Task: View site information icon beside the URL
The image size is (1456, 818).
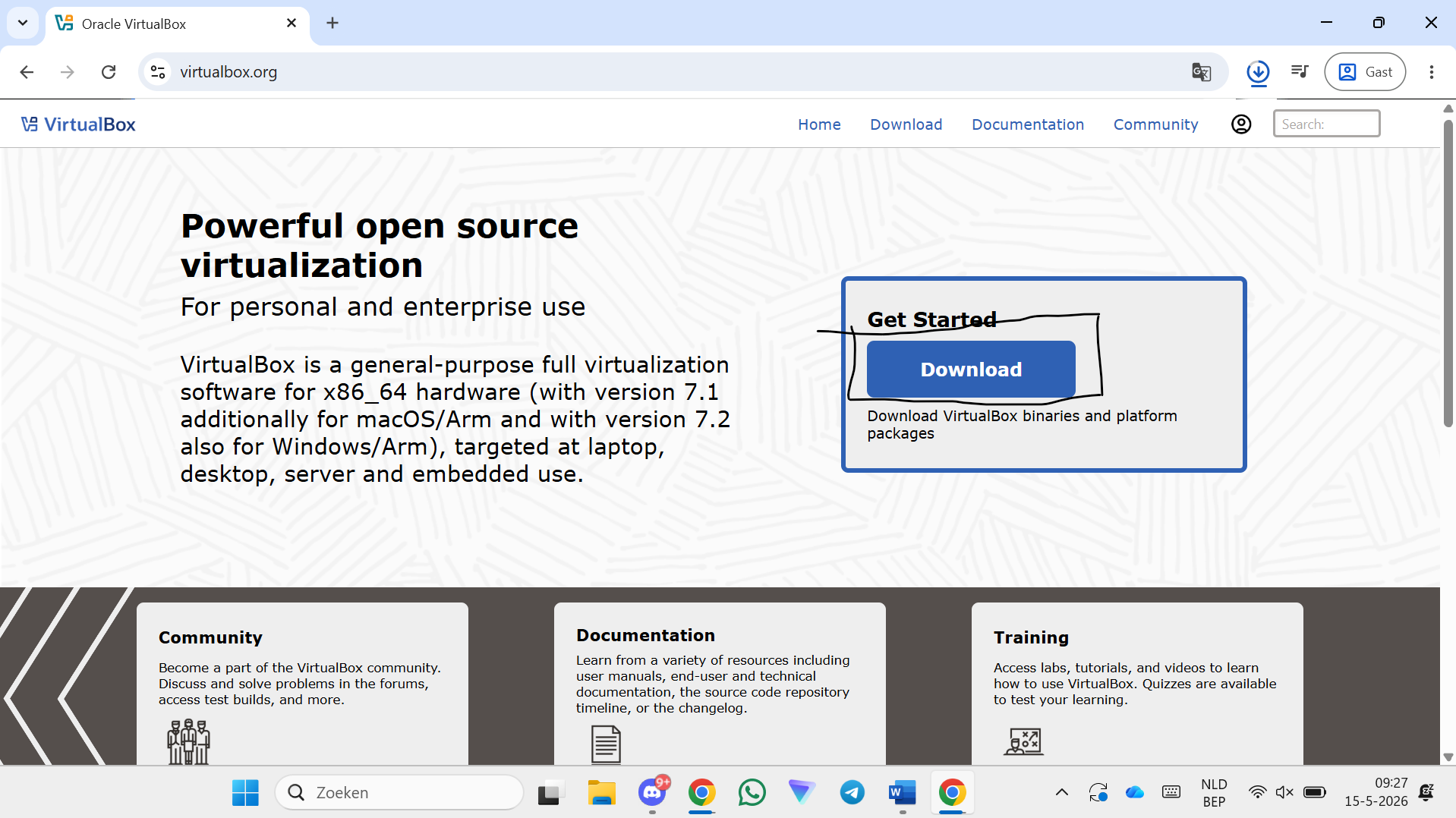Action: (158, 72)
